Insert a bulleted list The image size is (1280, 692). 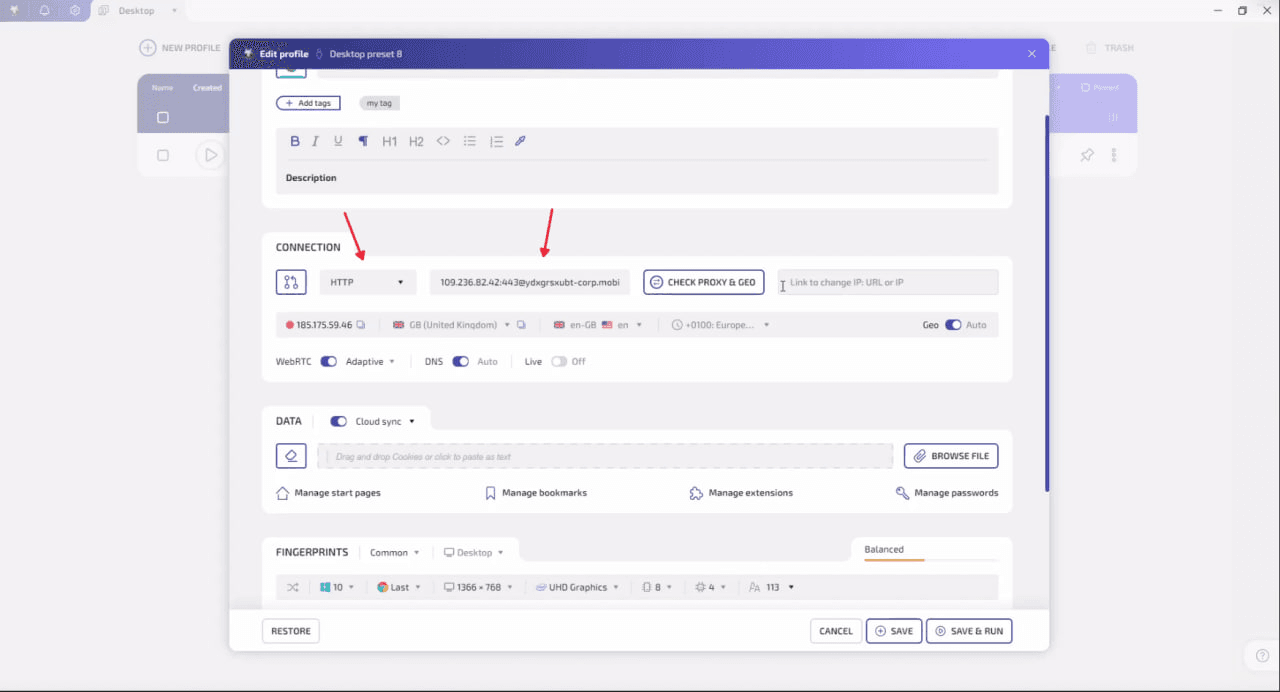tap(470, 141)
